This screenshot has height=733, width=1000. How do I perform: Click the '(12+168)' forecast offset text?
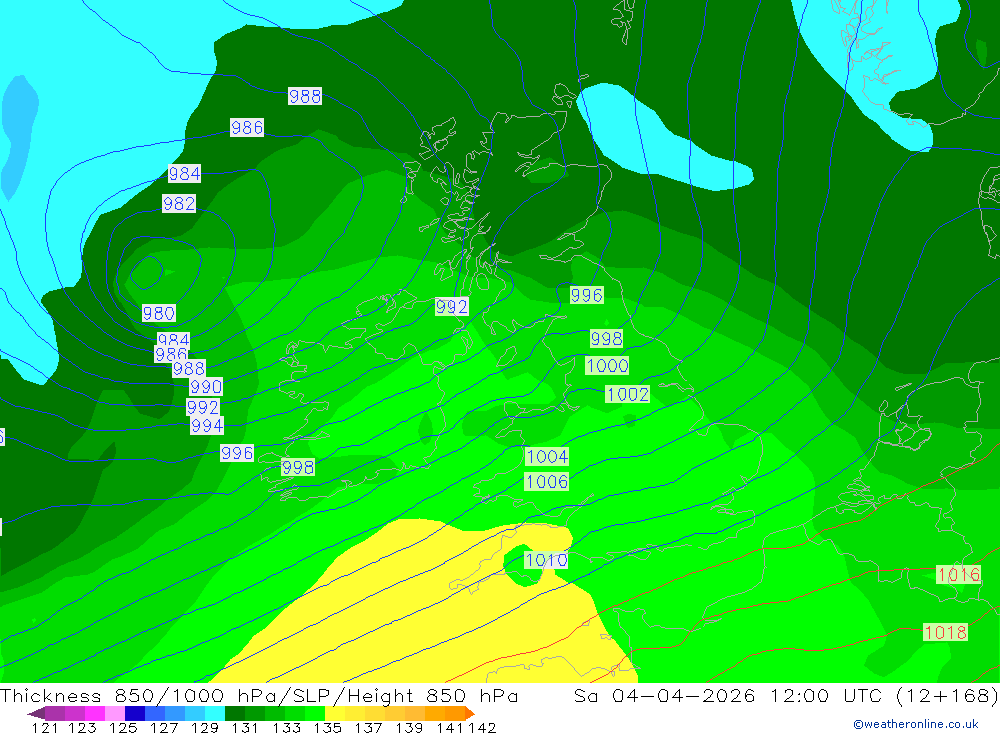pos(947,695)
